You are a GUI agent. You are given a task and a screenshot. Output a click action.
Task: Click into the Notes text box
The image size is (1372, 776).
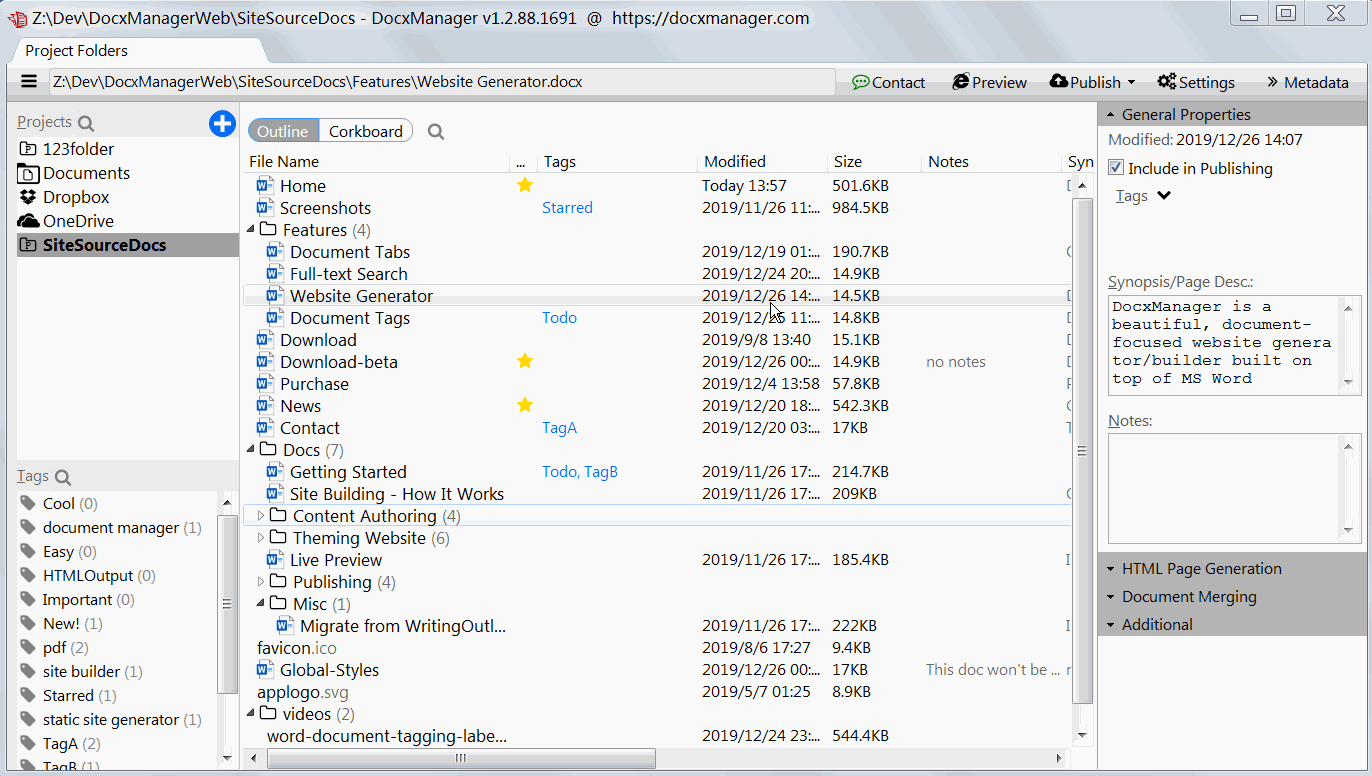coord(1225,488)
